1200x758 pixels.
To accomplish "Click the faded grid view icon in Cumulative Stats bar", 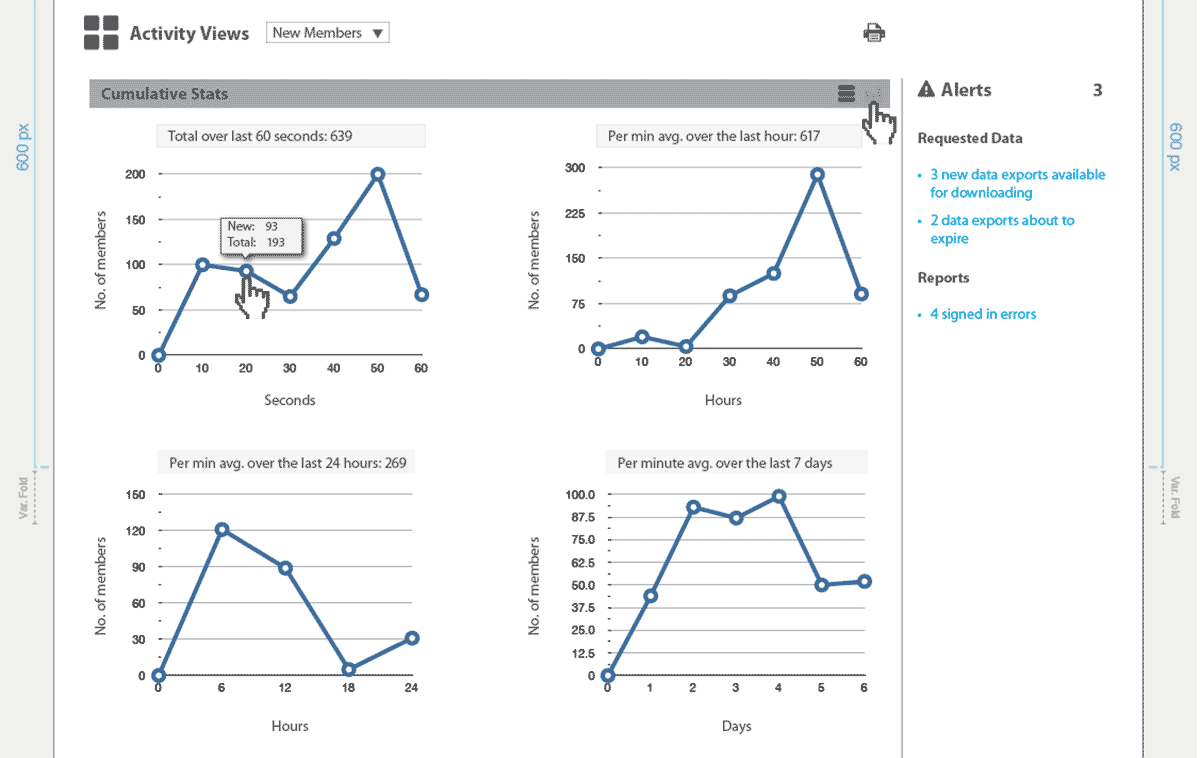I will (873, 94).
